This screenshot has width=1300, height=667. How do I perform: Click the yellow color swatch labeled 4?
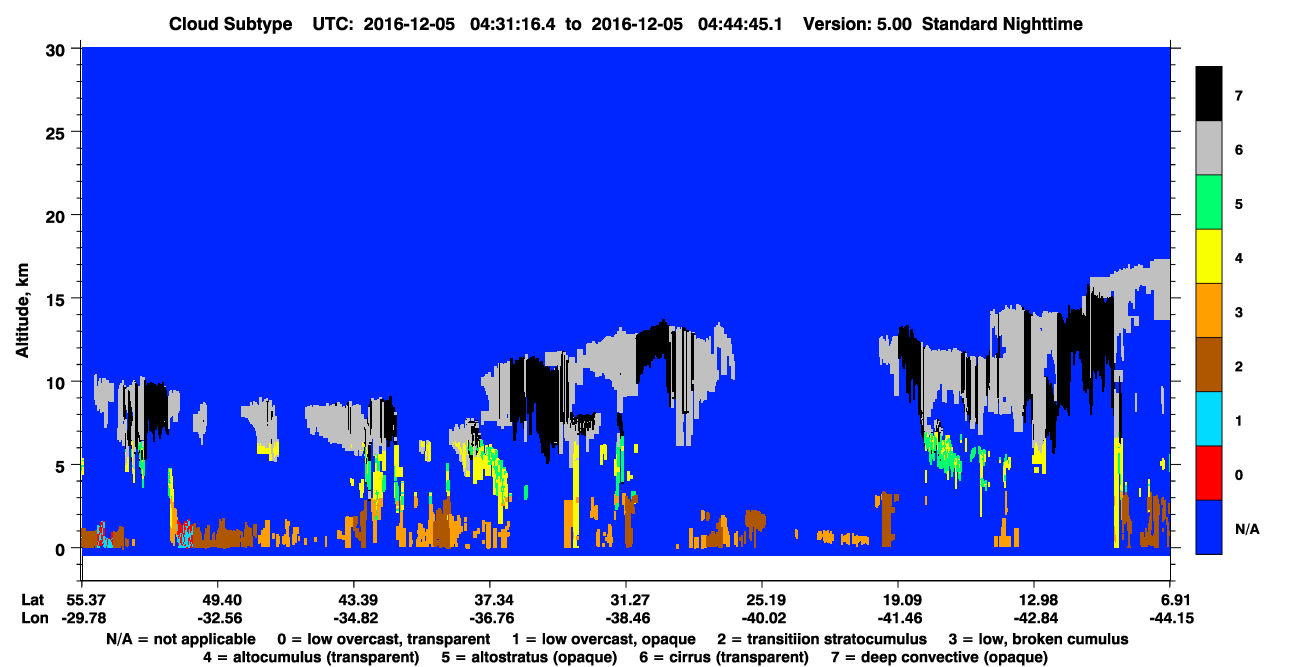1209,257
